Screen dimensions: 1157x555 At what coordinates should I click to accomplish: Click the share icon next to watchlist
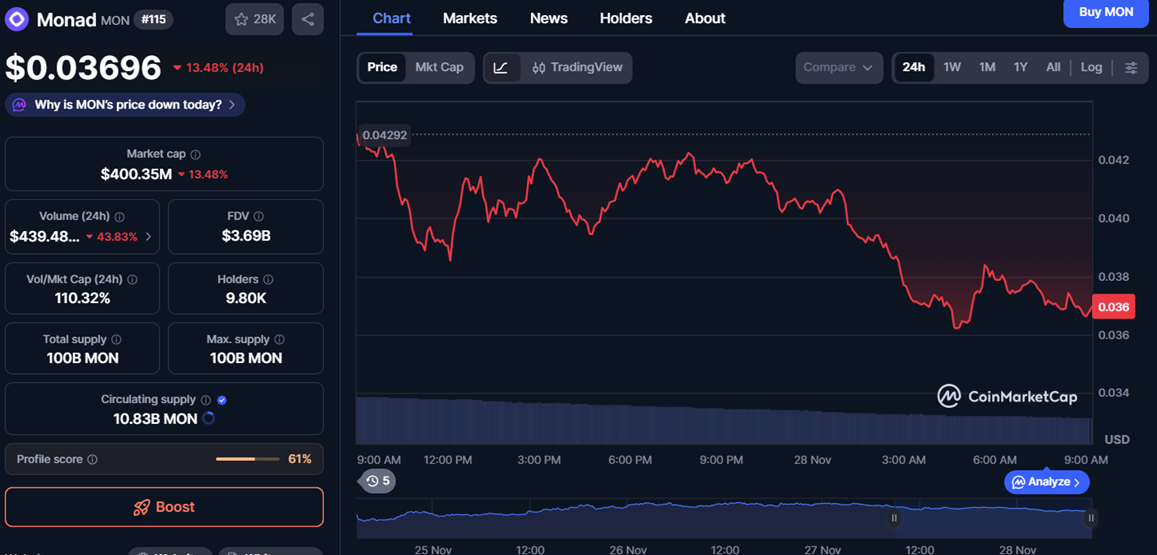pyautogui.click(x=307, y=19)
